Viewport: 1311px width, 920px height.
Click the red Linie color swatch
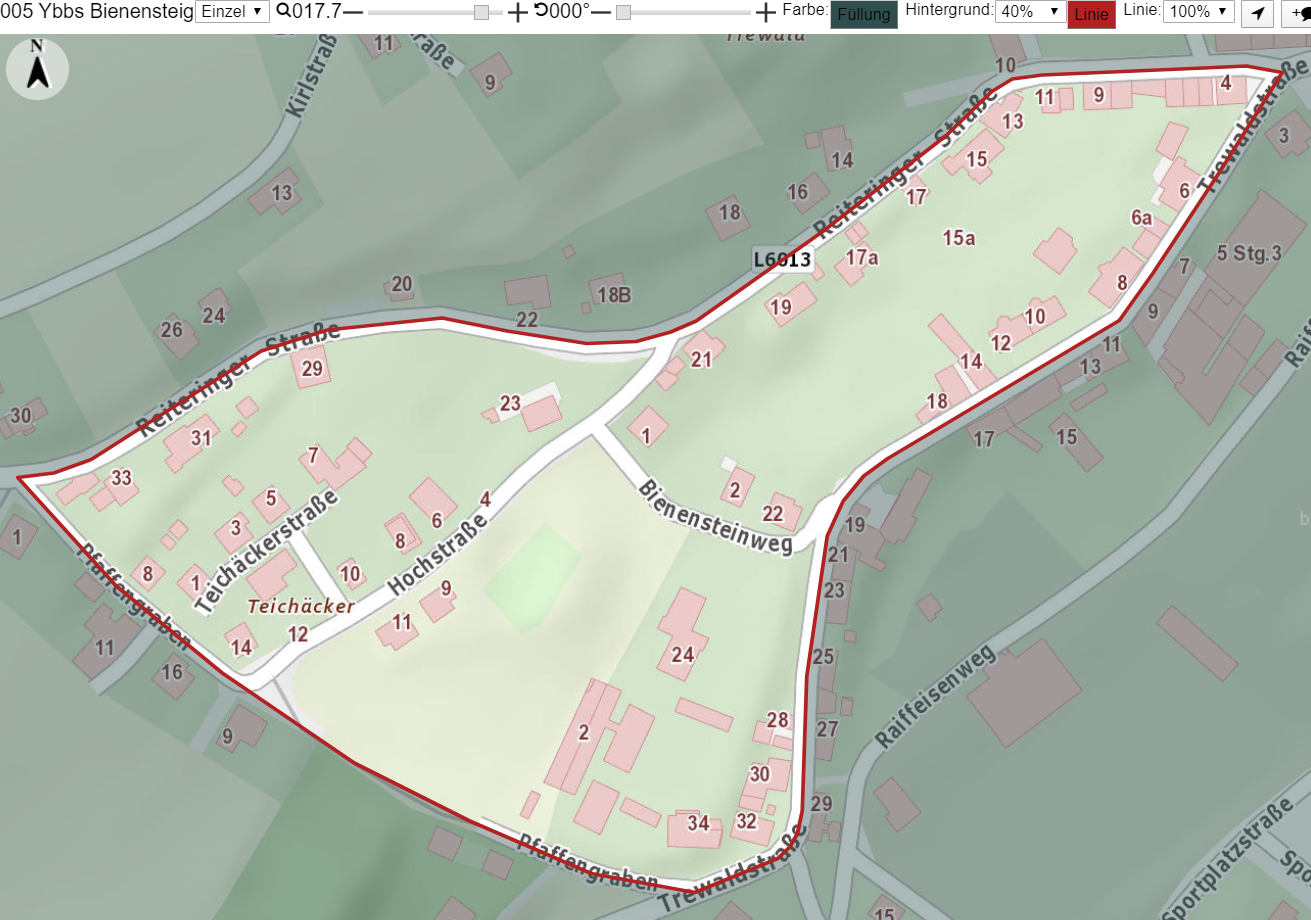(x=1091, y=14)
